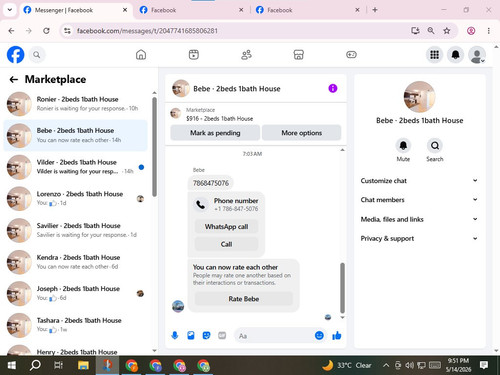The height and width of the screenshot is (375, 500).
Task: Open Facebook notifications bell
Action: click(x=456, y=55)
